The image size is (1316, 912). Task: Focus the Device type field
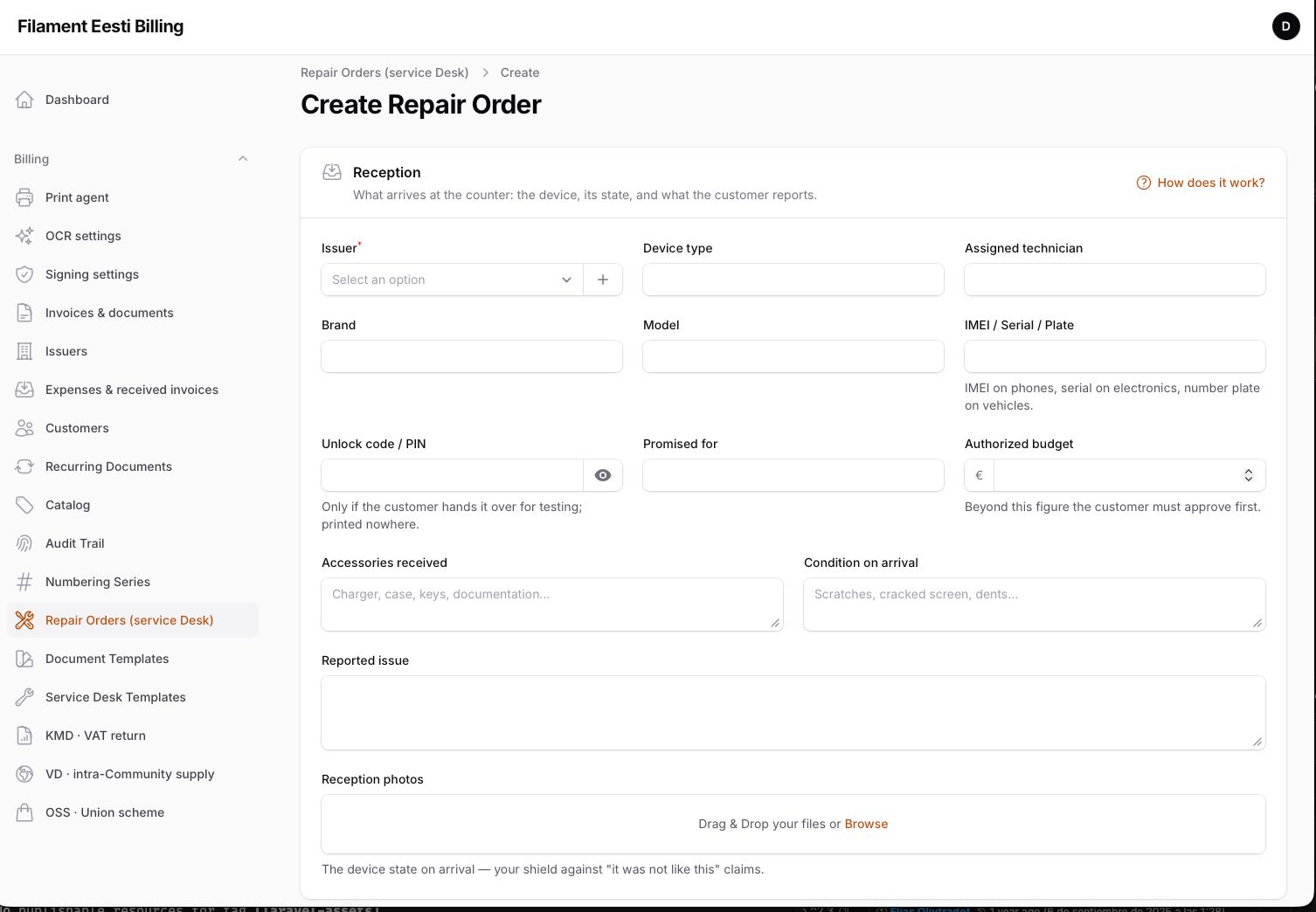pyautogui.click(x=793, y=280)
